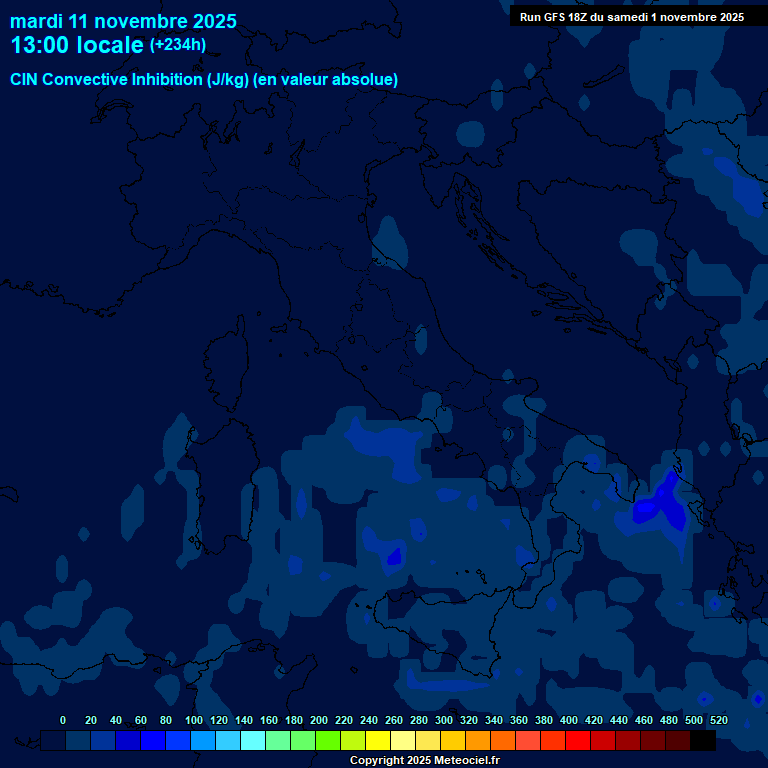768x768 pixels.
Task: Pick the pure red swatch below 400
Action: tap(578, 741)
